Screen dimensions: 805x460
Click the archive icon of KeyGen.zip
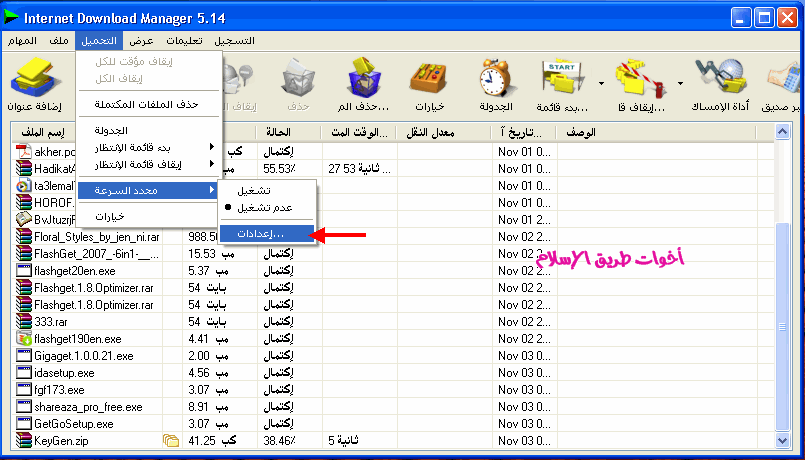[x=24, y=440]
